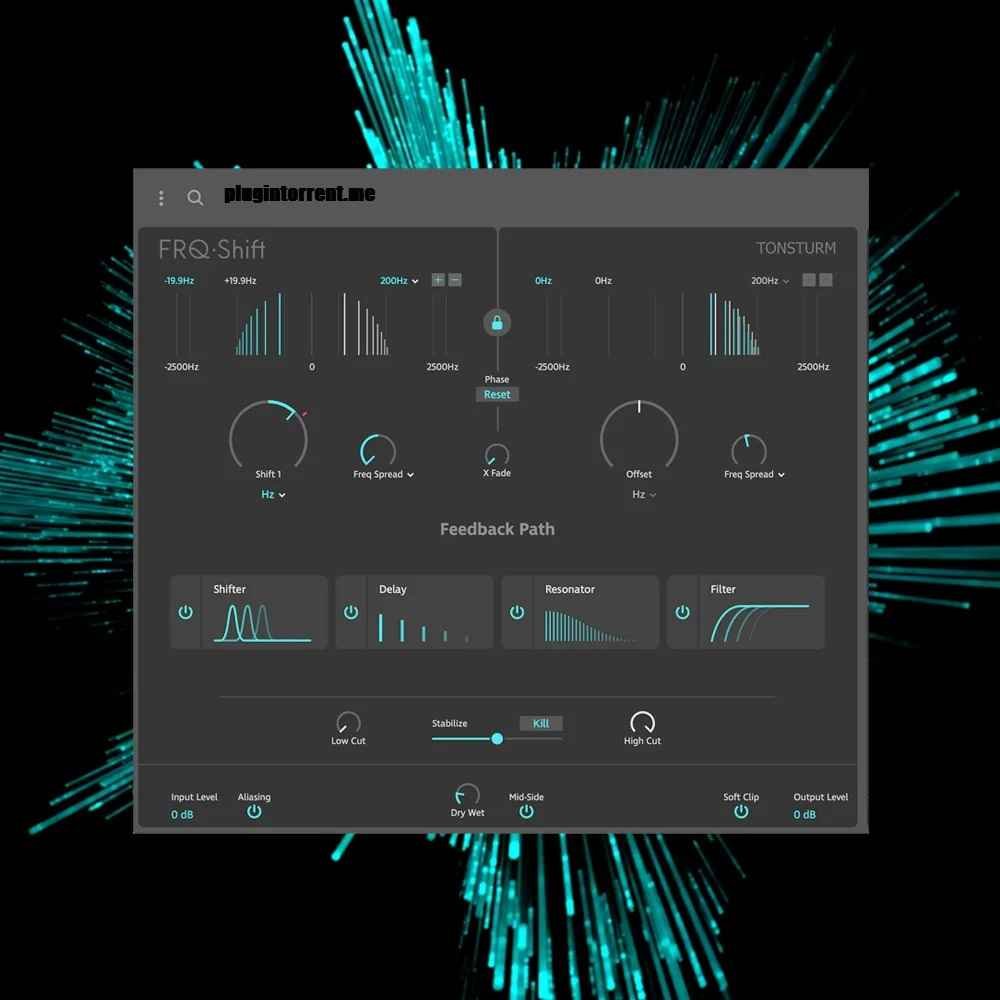Image resolution: width=1000 pixels, height=1000 pixels.
Task: Click the search magnifier icon
Action: [195, 198]
